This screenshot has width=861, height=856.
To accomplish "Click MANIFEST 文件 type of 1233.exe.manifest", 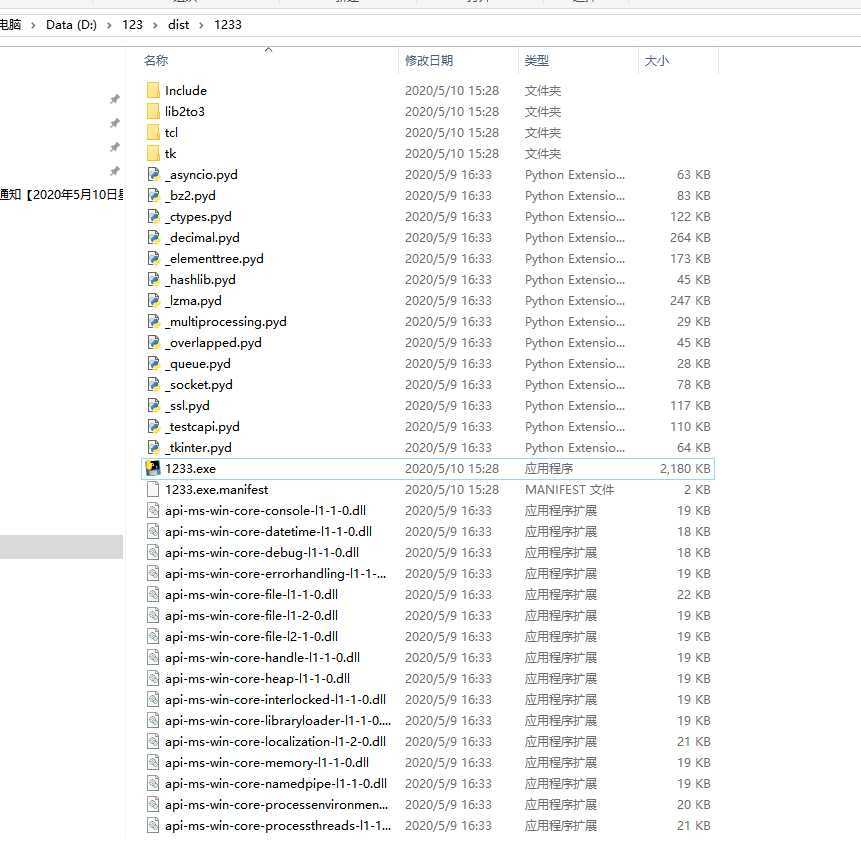I will pyautogui.click(x=569, y=489).
